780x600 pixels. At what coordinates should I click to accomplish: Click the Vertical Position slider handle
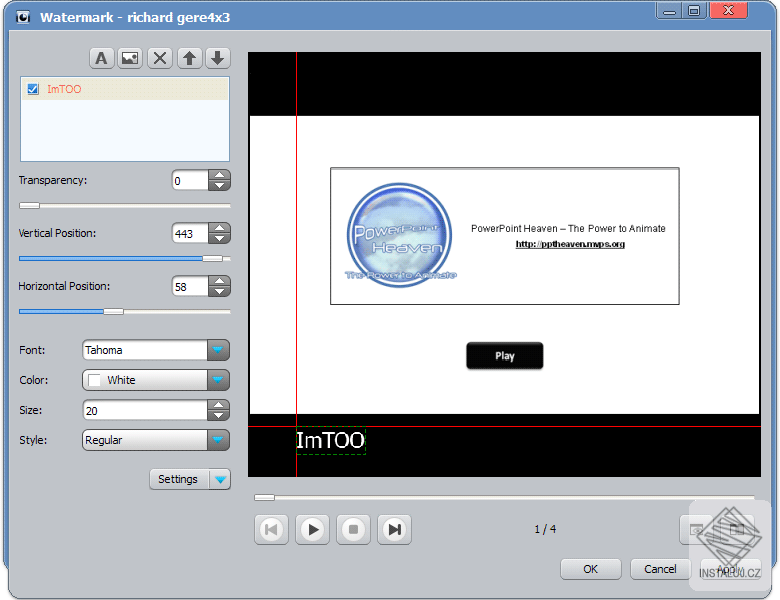(212, 258)
